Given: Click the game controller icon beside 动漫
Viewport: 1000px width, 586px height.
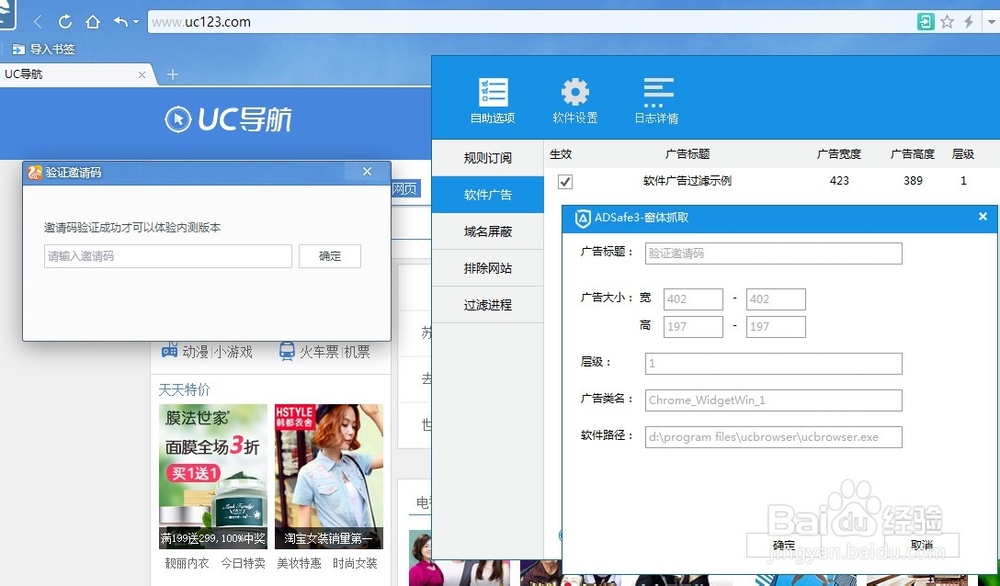Looking at the screenshot, I should point(169,351).
